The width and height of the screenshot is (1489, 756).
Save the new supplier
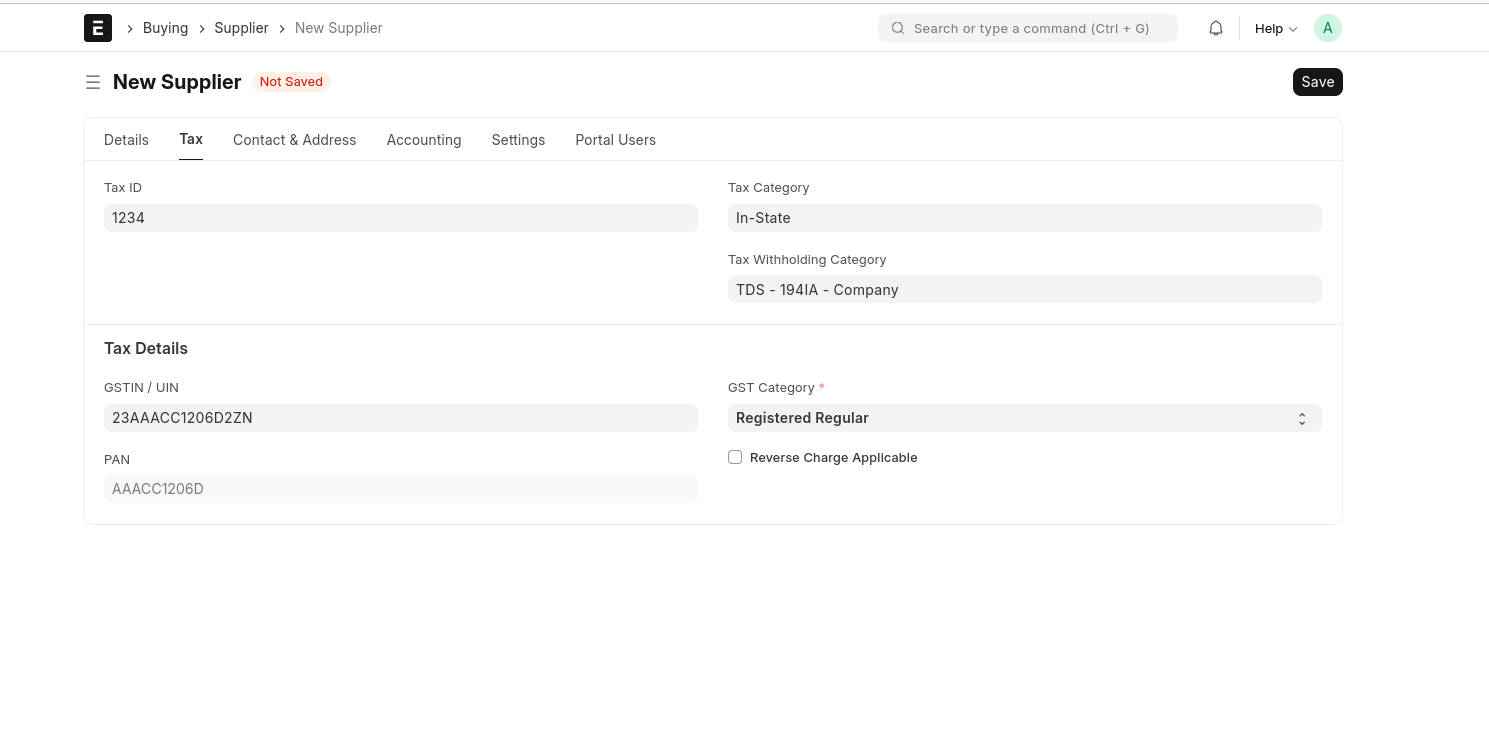pos(1317,82)
